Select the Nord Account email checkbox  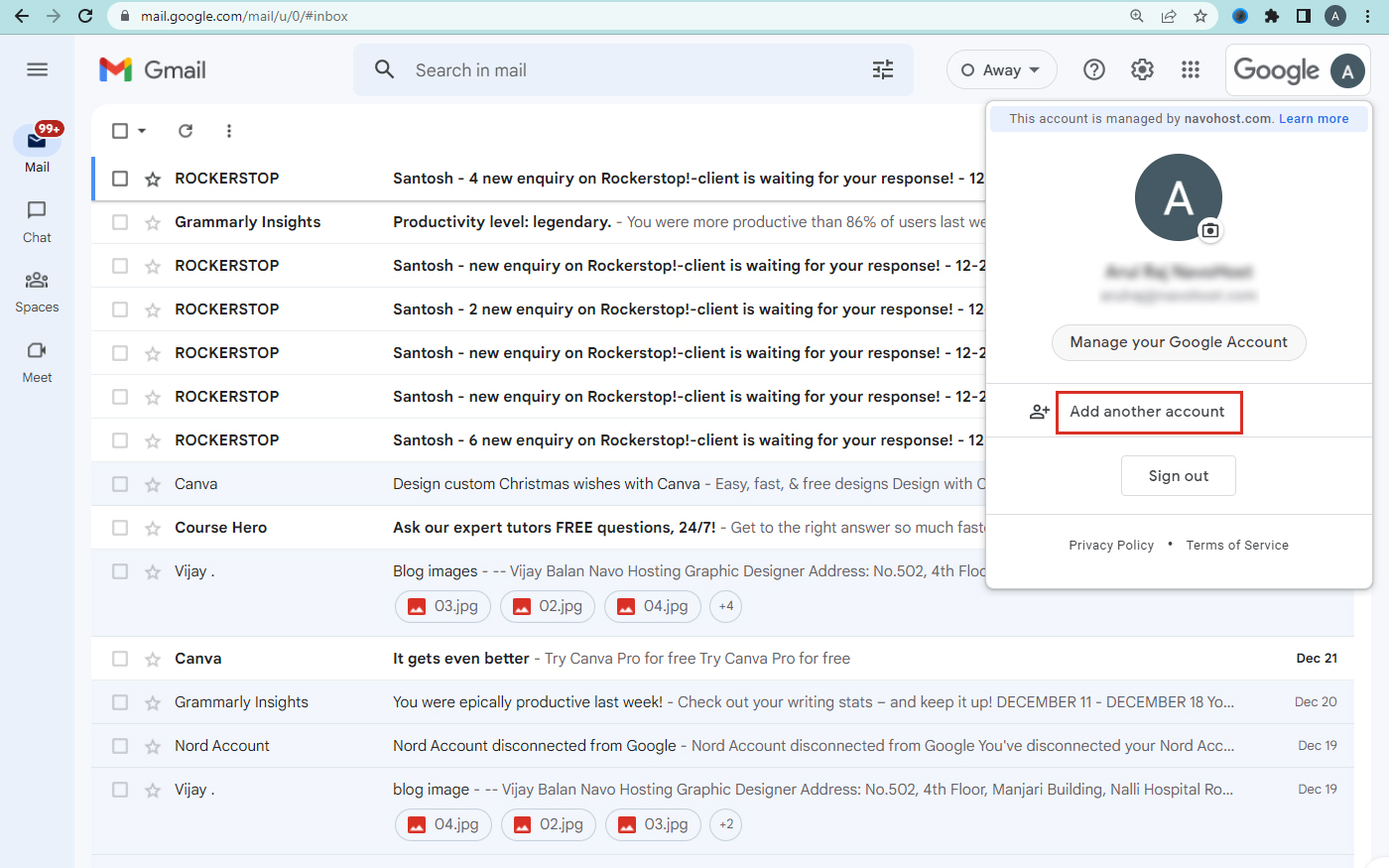(120, 746)
